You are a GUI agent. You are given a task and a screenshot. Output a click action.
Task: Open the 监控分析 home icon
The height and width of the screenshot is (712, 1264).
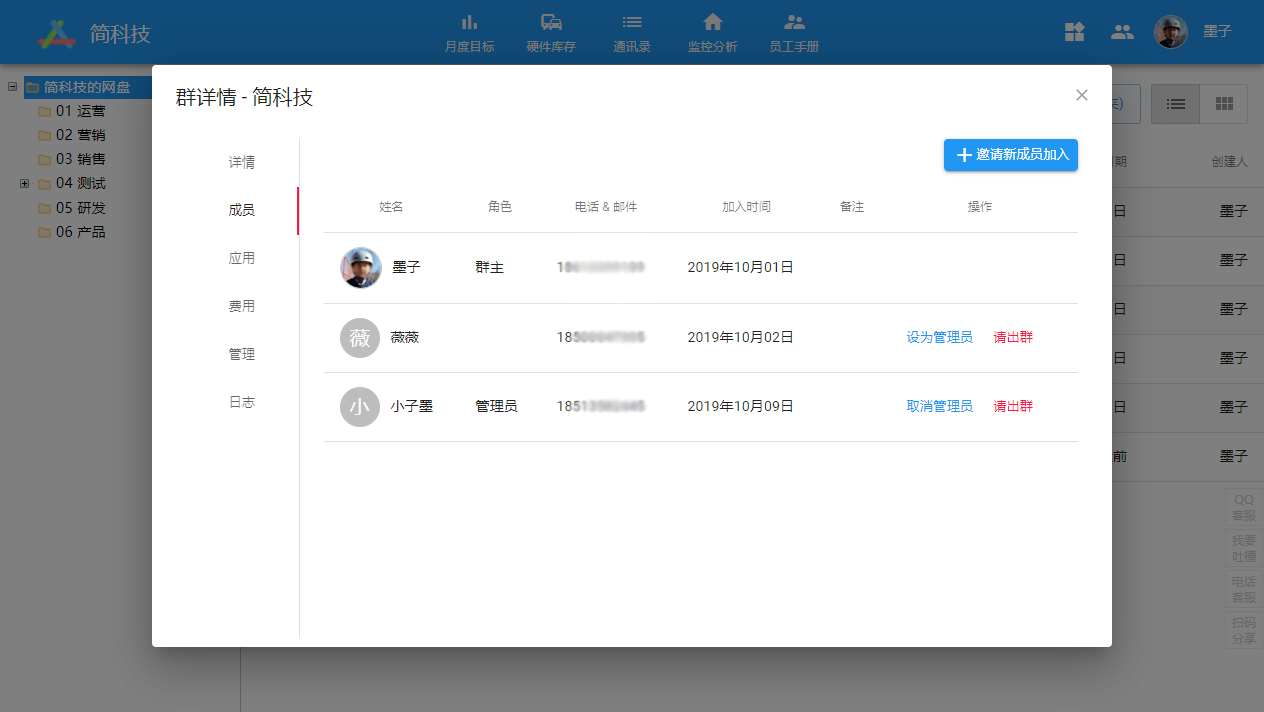click(712, 23)
